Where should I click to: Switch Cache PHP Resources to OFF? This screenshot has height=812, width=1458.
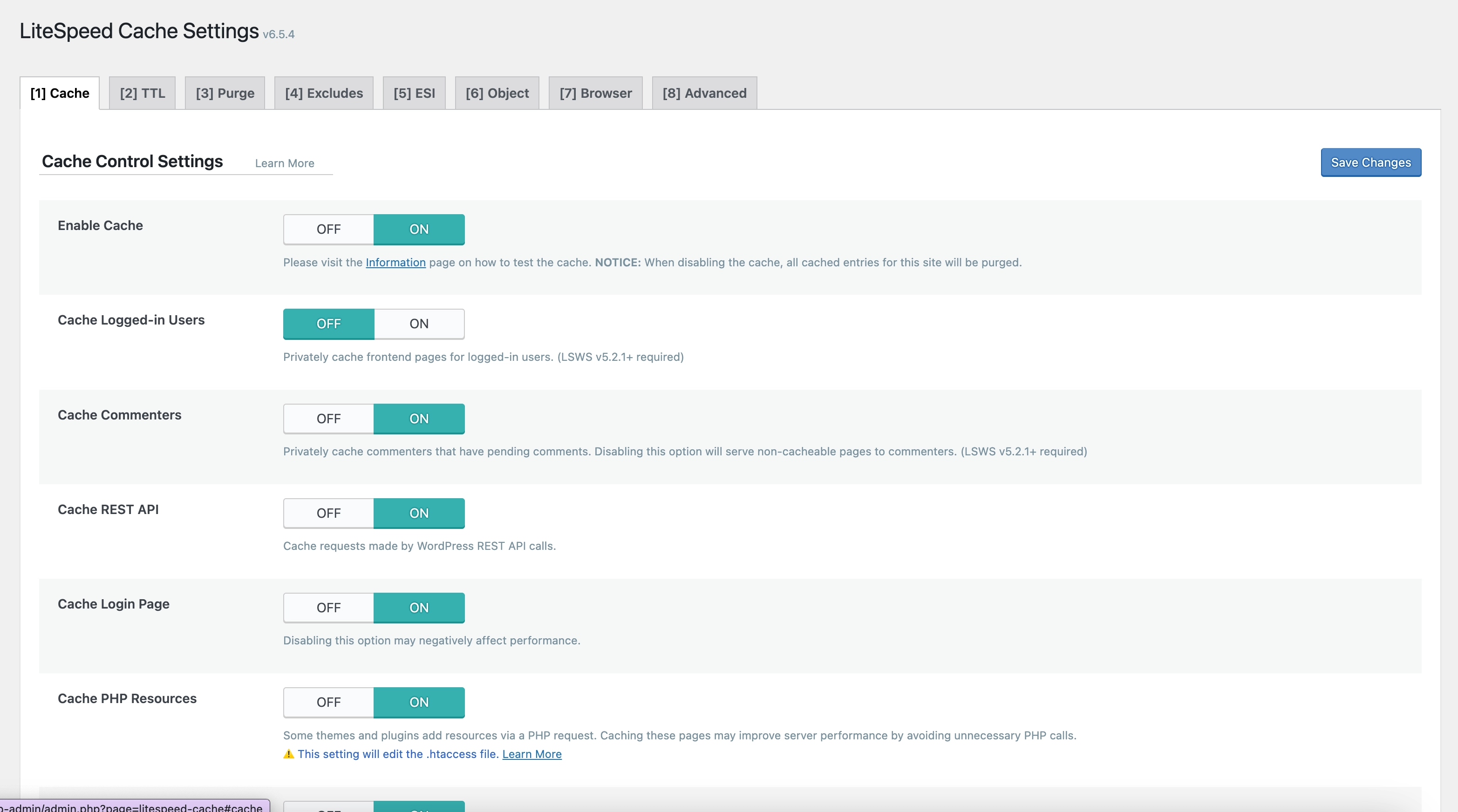328,702
